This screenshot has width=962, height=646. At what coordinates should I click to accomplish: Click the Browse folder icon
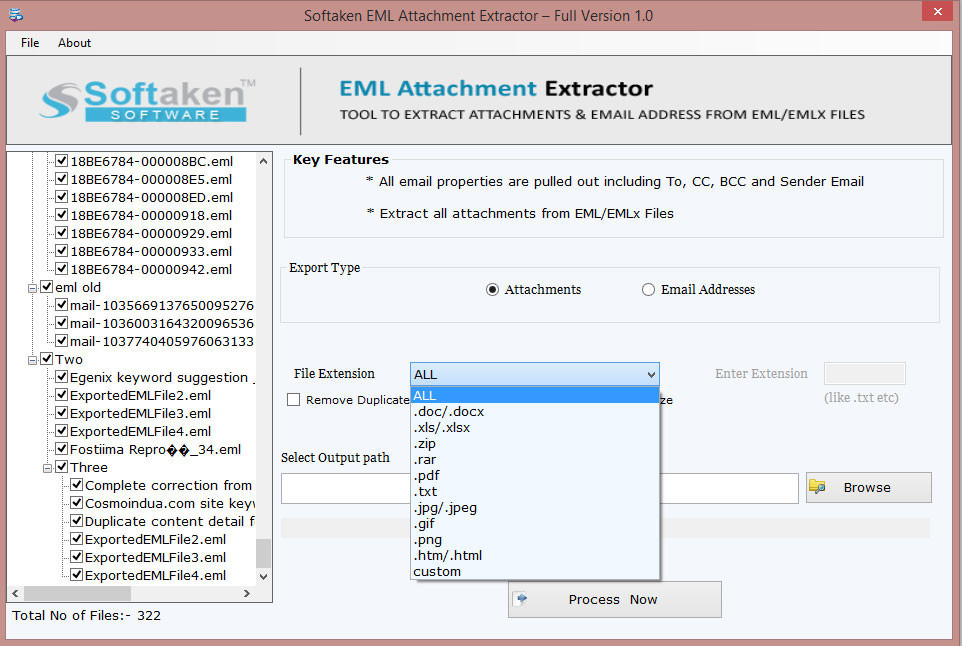coord(817,487)
